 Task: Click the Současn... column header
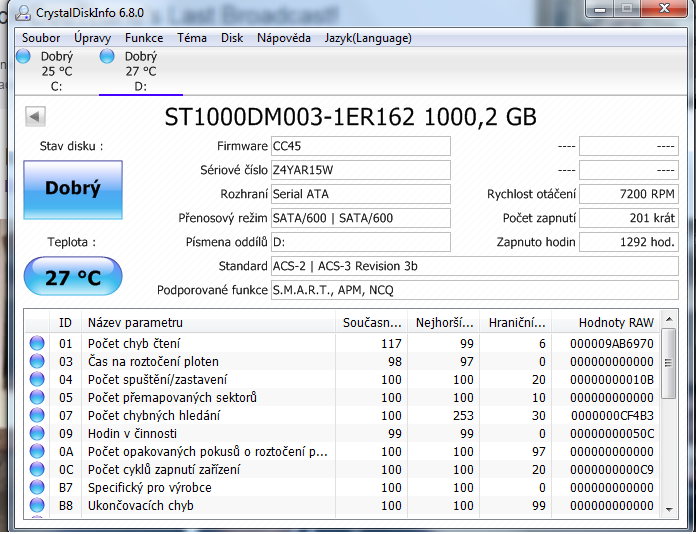[372, 323]
